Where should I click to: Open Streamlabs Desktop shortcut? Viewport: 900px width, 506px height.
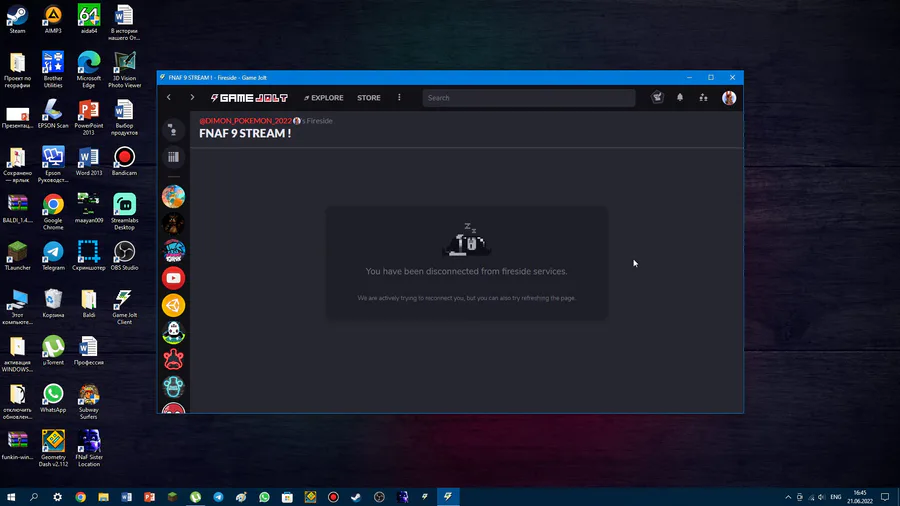[x=125, y=212]
